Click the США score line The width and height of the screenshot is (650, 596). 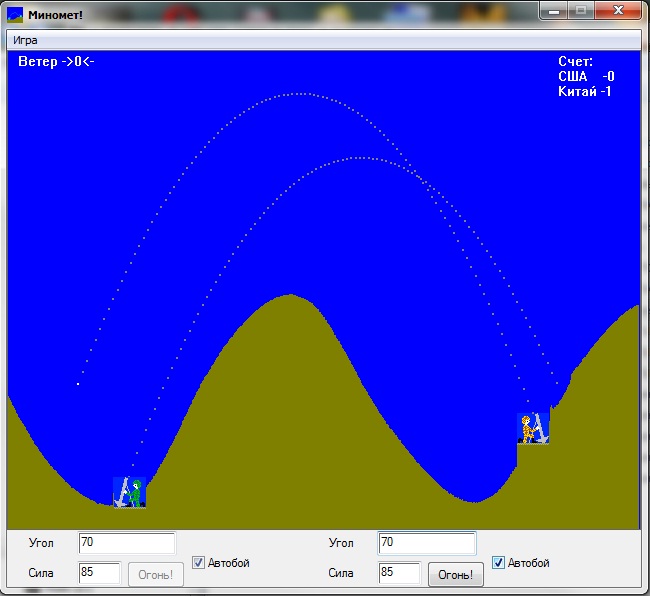586,77
